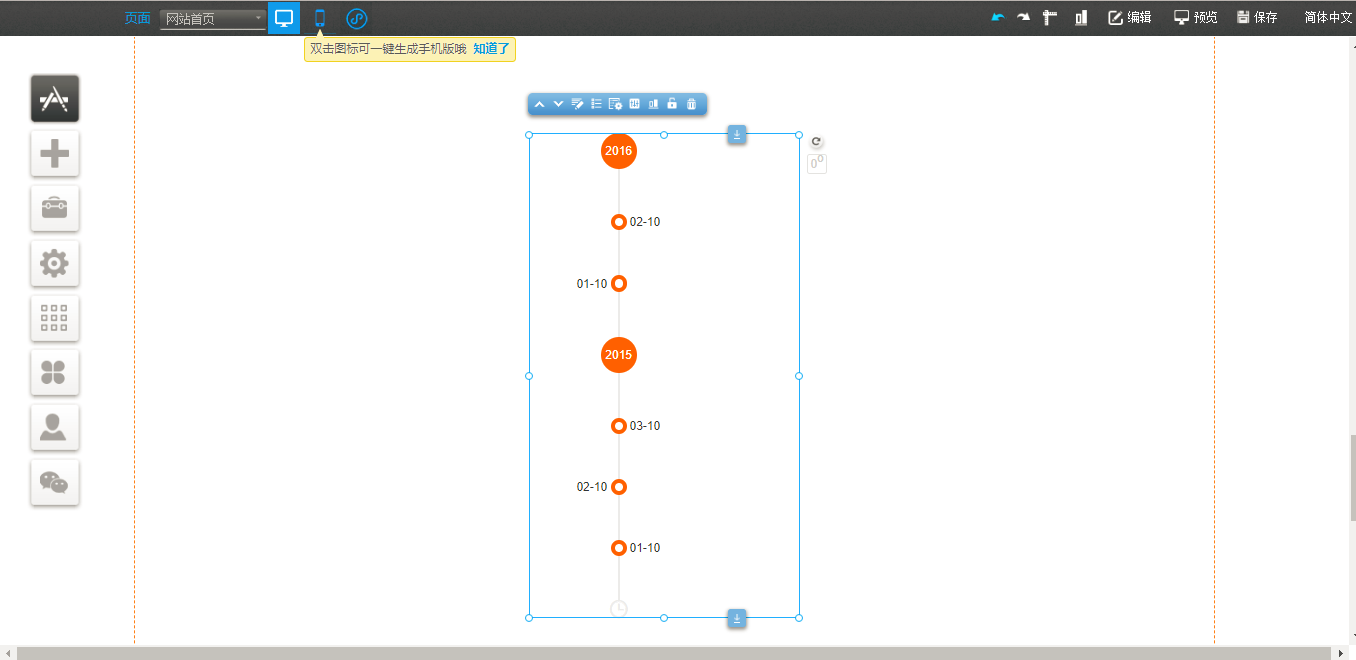The height and width of the screenshot is (660, 1356).
Task: Select the desktop monitor view mode
Action: 284,18
